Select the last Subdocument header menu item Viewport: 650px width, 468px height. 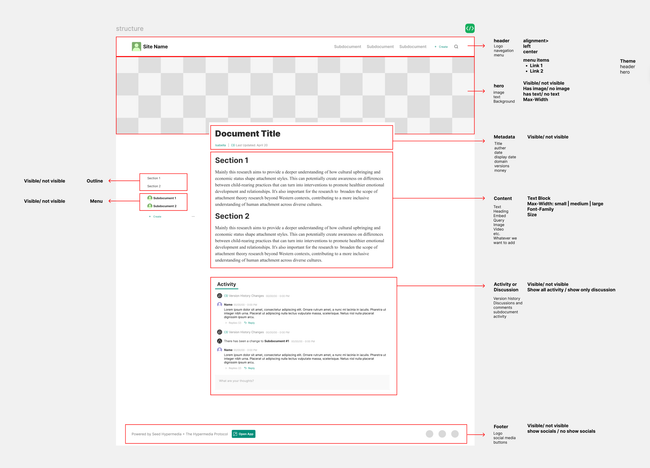tap(413, 47)
